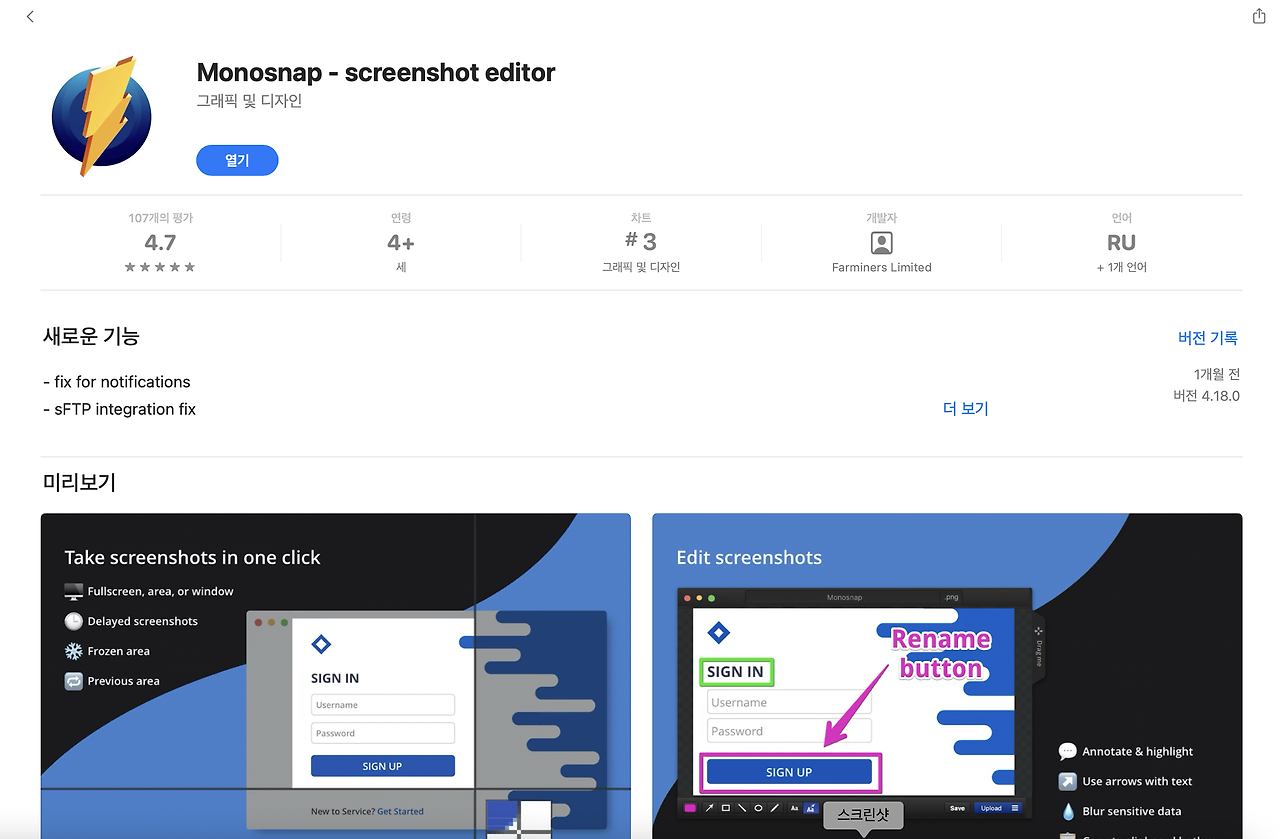Click the '새로운 기능' section heading

[x=91, y=337]
